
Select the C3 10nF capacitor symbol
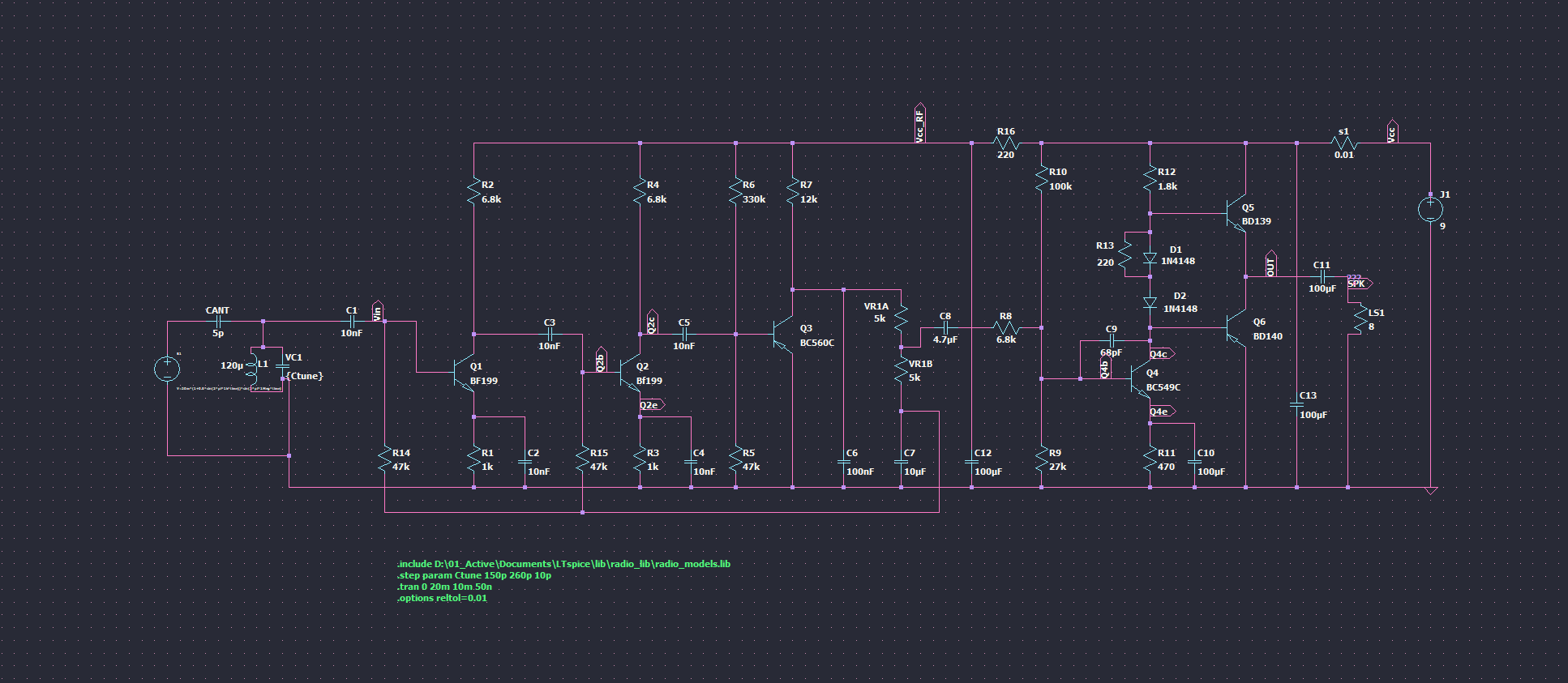(x=550, y=334)
